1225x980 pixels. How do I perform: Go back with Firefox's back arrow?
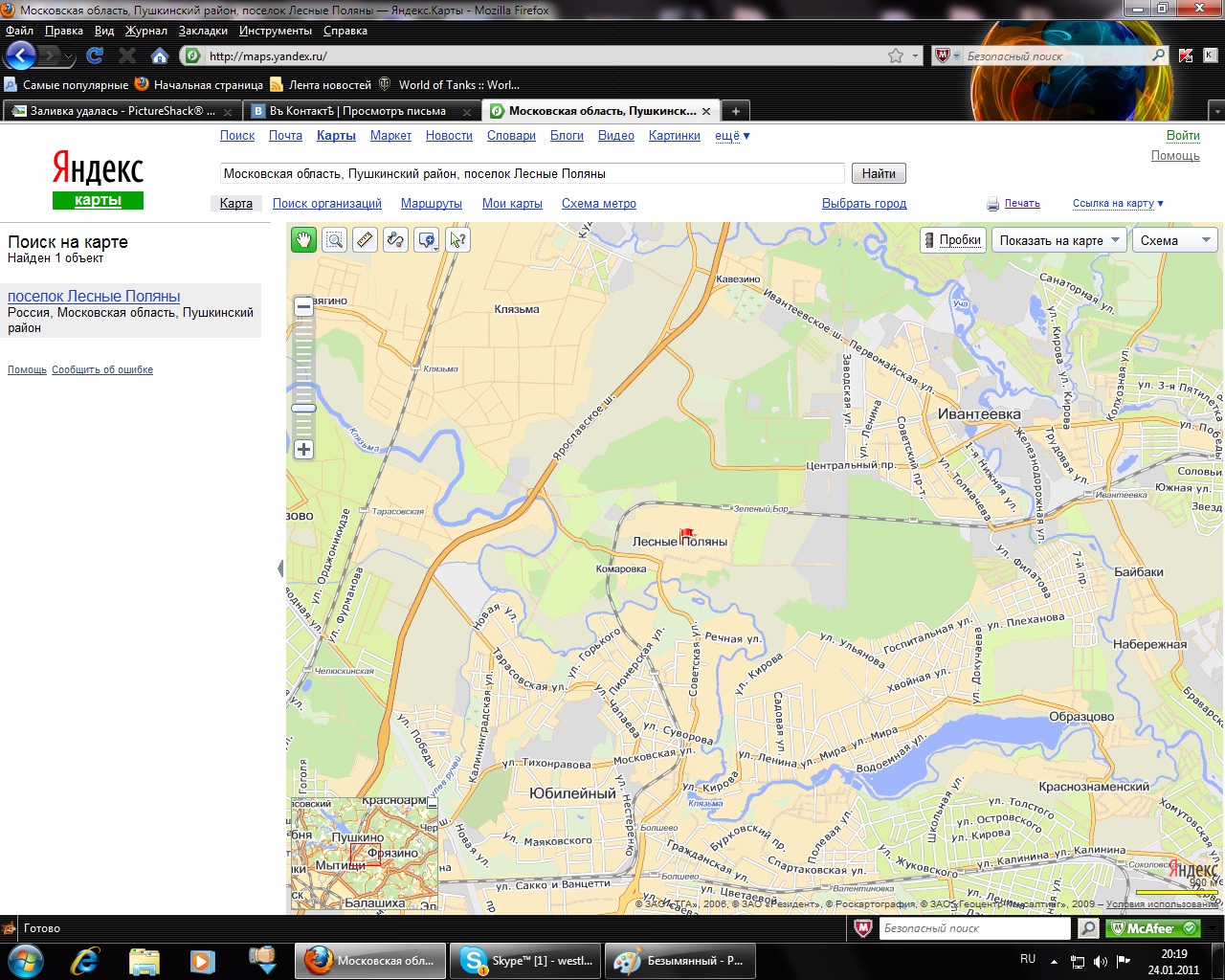click(21, 56)
